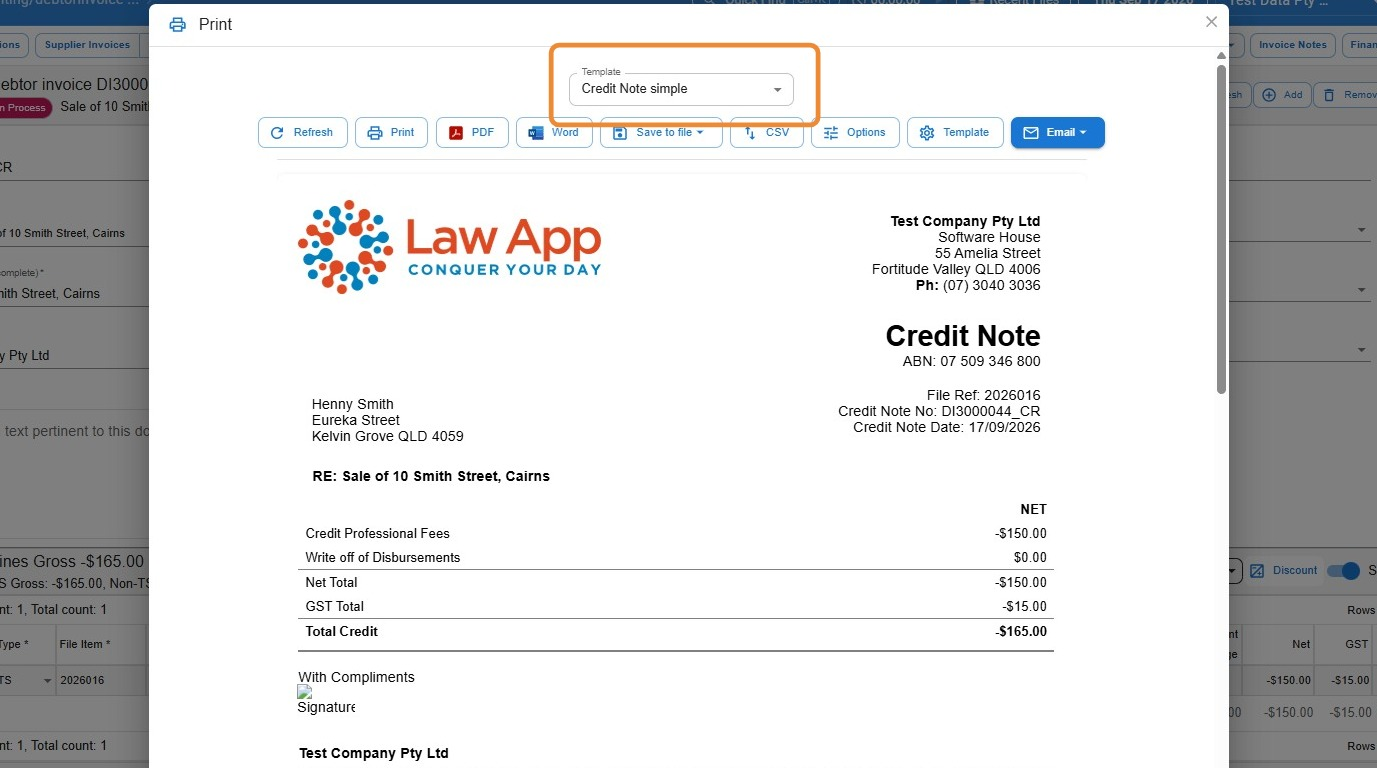The image size is (1377, 768).
Task: Click File Ref: 2026016 text
Action: click(983, 395)
